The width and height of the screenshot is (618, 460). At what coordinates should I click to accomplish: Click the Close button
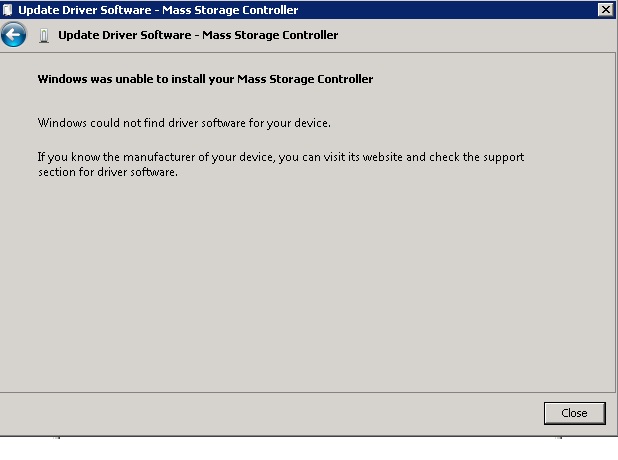(574, 413)
